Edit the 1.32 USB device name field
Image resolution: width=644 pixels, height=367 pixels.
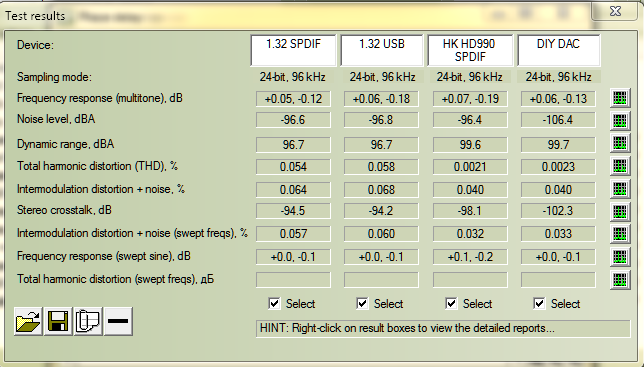click(382, 50)
